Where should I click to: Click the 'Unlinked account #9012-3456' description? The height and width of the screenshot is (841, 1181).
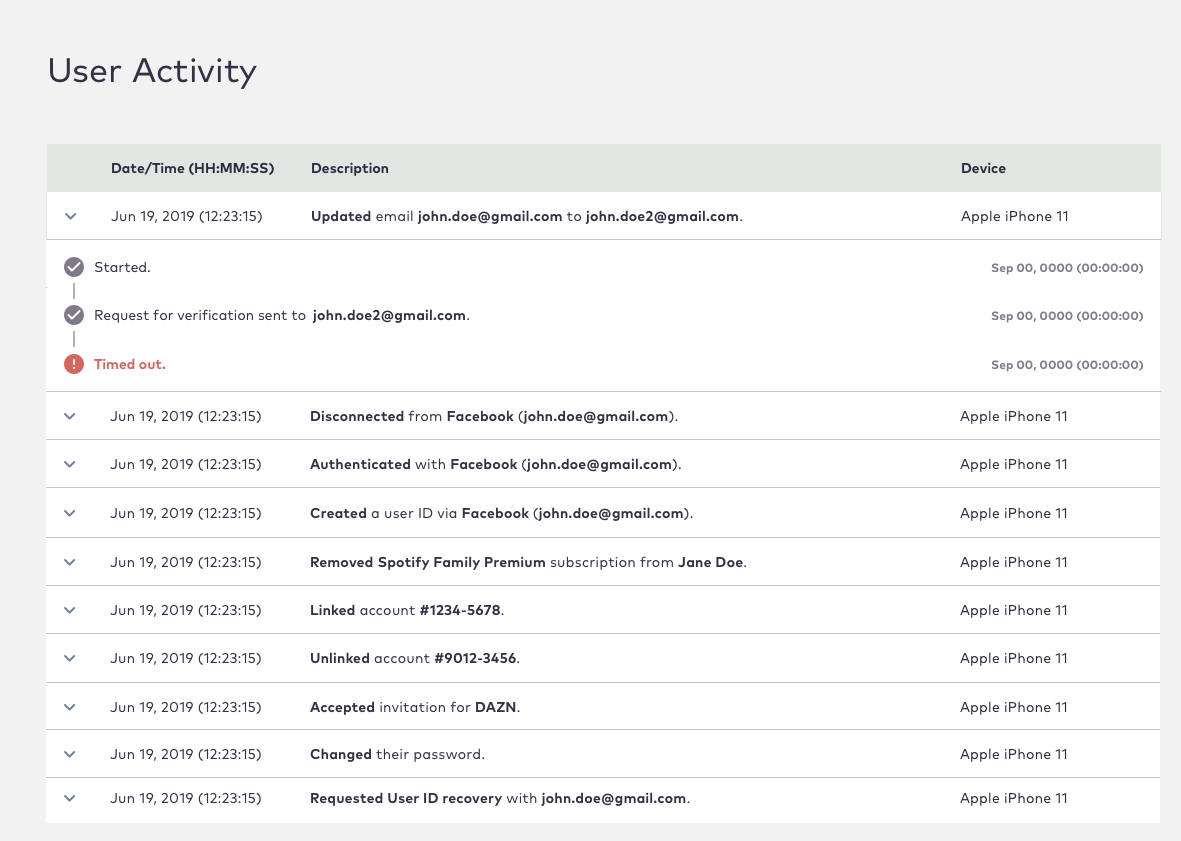point(415,659)
